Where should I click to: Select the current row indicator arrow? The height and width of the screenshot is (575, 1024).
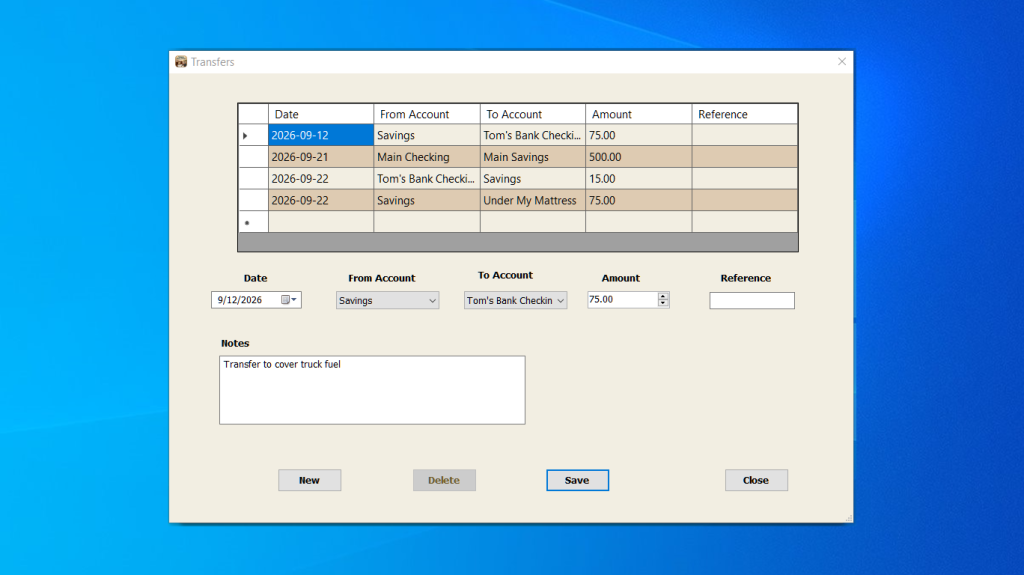(246, 136)
